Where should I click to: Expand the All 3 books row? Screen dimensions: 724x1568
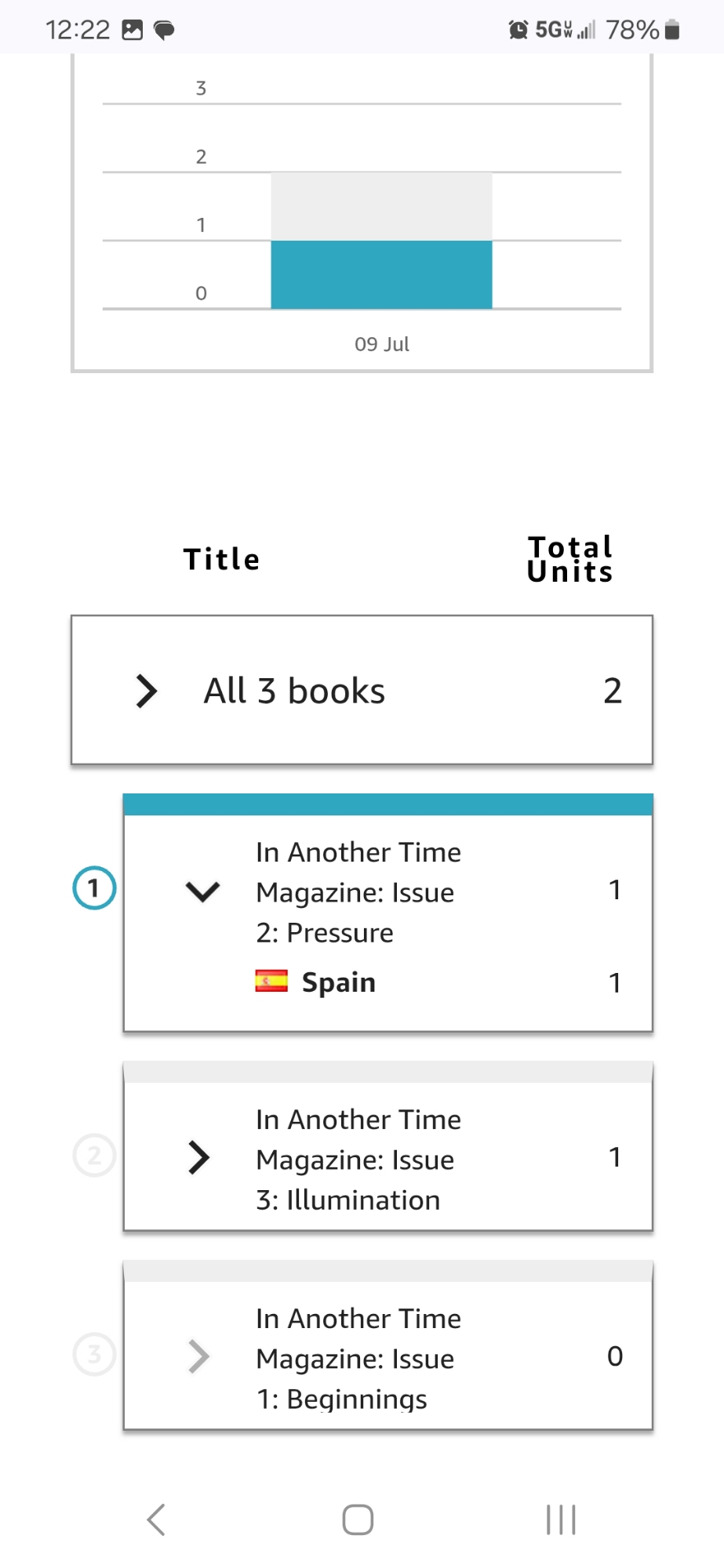point(147,691)
